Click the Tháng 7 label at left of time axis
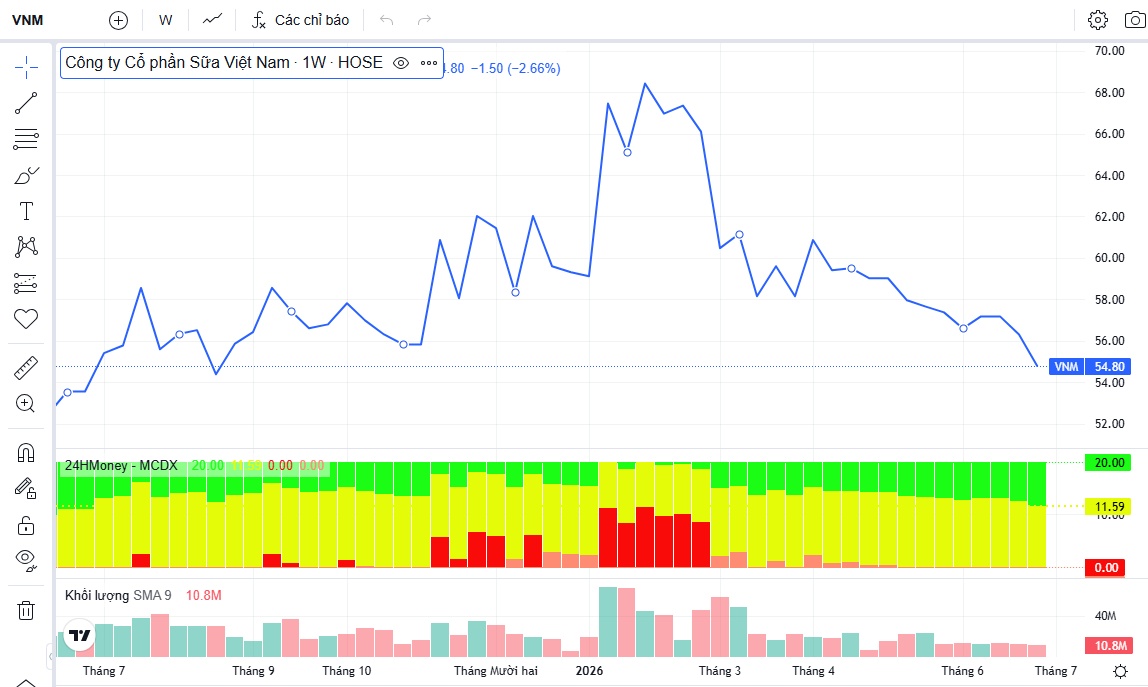Image resolution: width=1148 pixels, height=687 pixels. pos(104,671)
